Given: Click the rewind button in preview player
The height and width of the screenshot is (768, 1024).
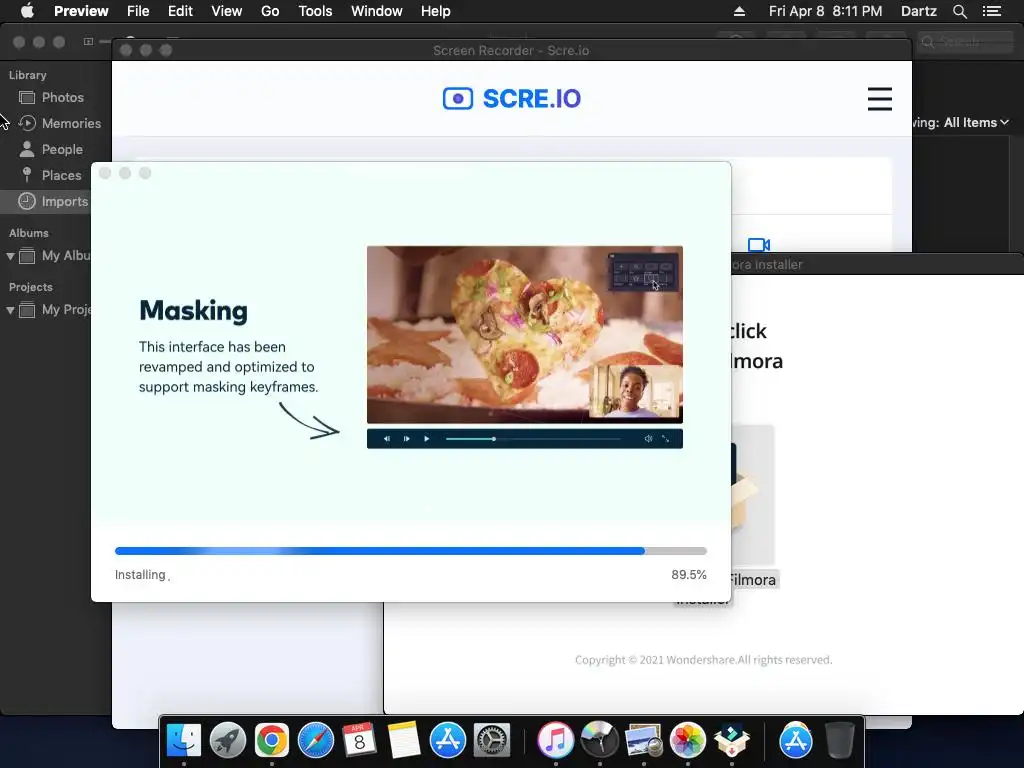Looking at the screenshot, I should (387, 439).
